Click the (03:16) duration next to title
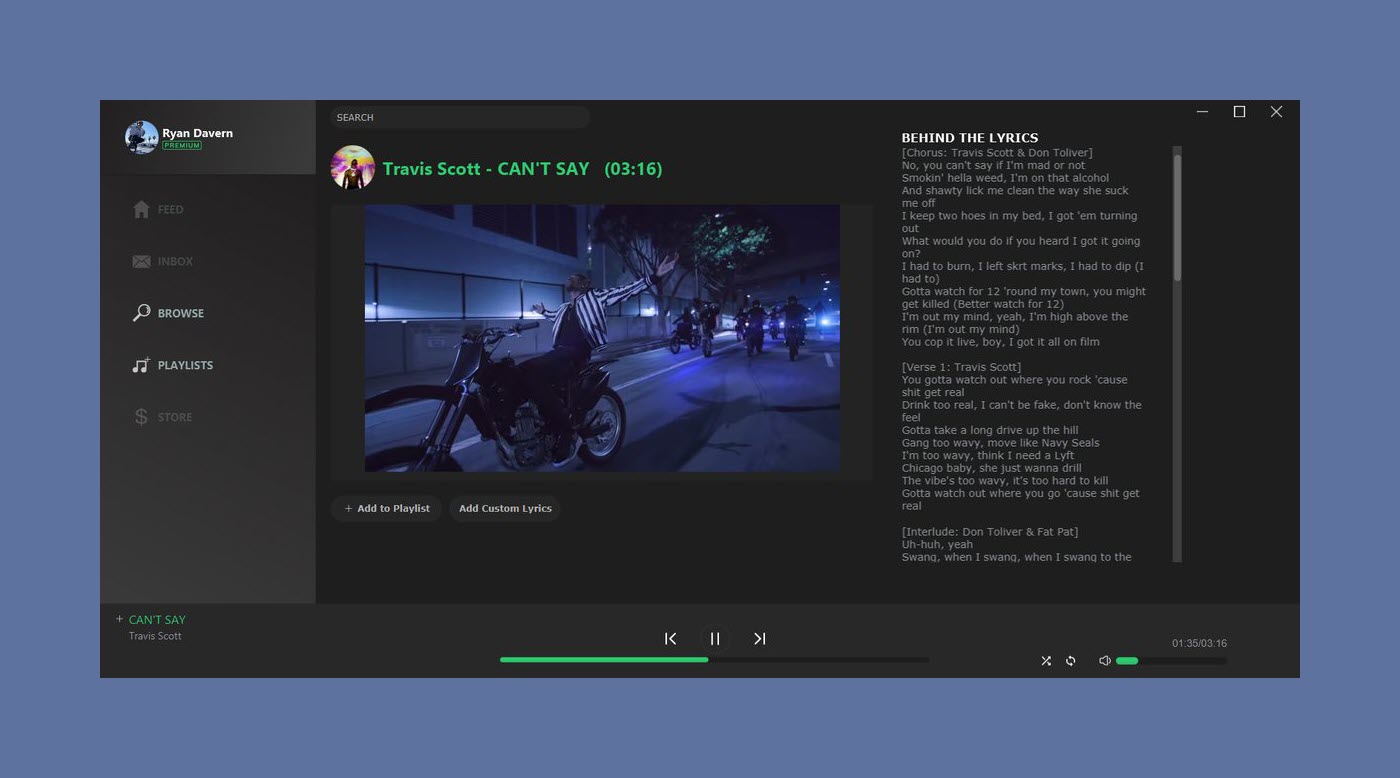Viewport: 1400px width, 778px height. 633,169
